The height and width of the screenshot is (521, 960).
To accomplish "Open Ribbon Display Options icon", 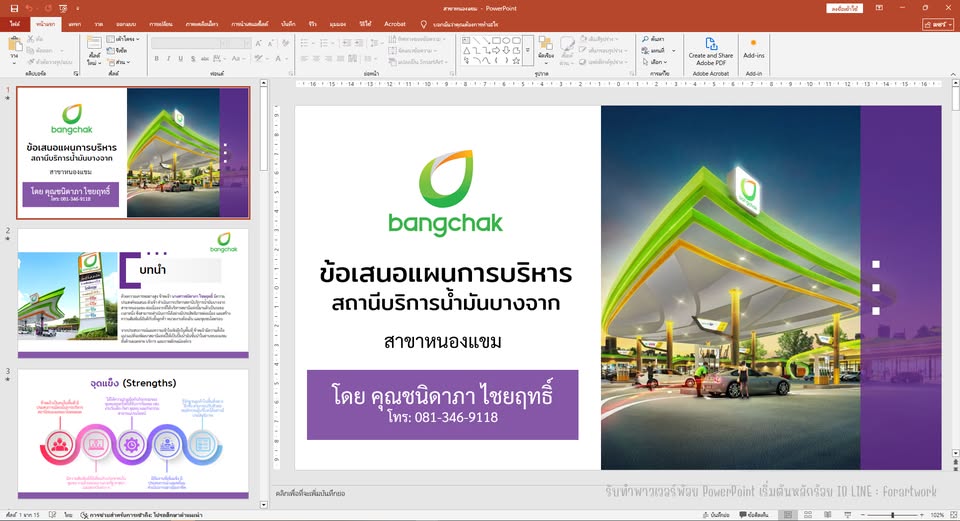I will coord(879,8).
